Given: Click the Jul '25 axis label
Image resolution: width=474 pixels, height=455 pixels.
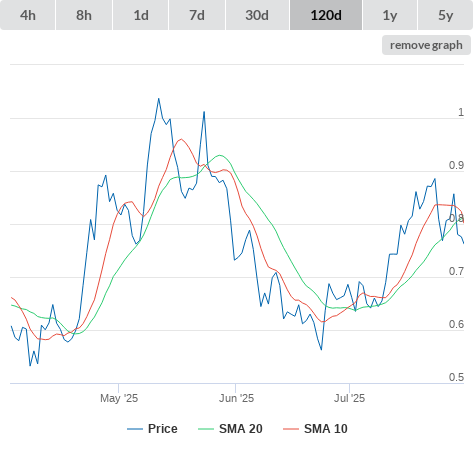Looking at the screenshot, I should (x=350, y=398).
